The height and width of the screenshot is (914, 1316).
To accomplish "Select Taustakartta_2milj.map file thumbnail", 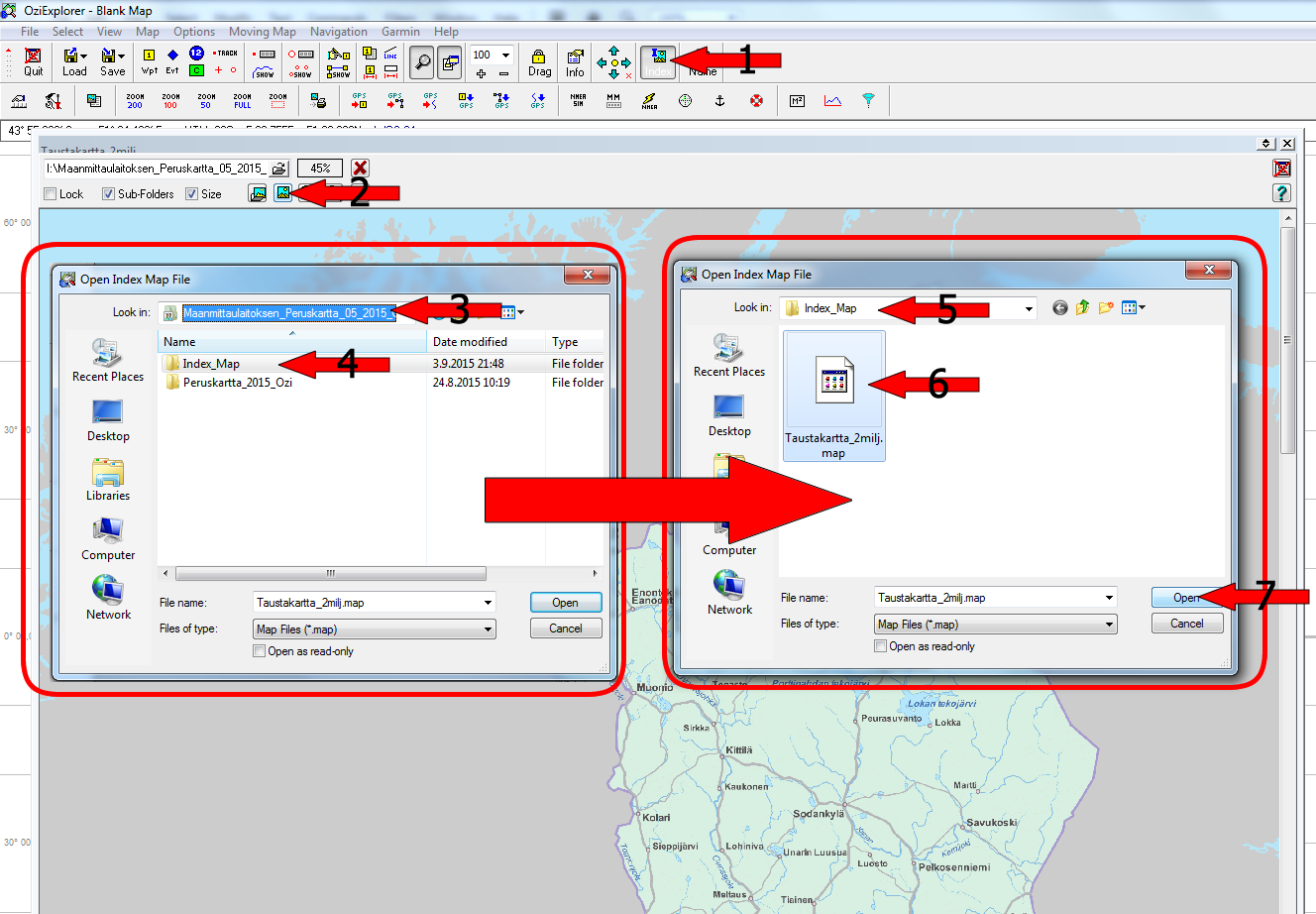I will pyautogui.click(x=833, y=397).
